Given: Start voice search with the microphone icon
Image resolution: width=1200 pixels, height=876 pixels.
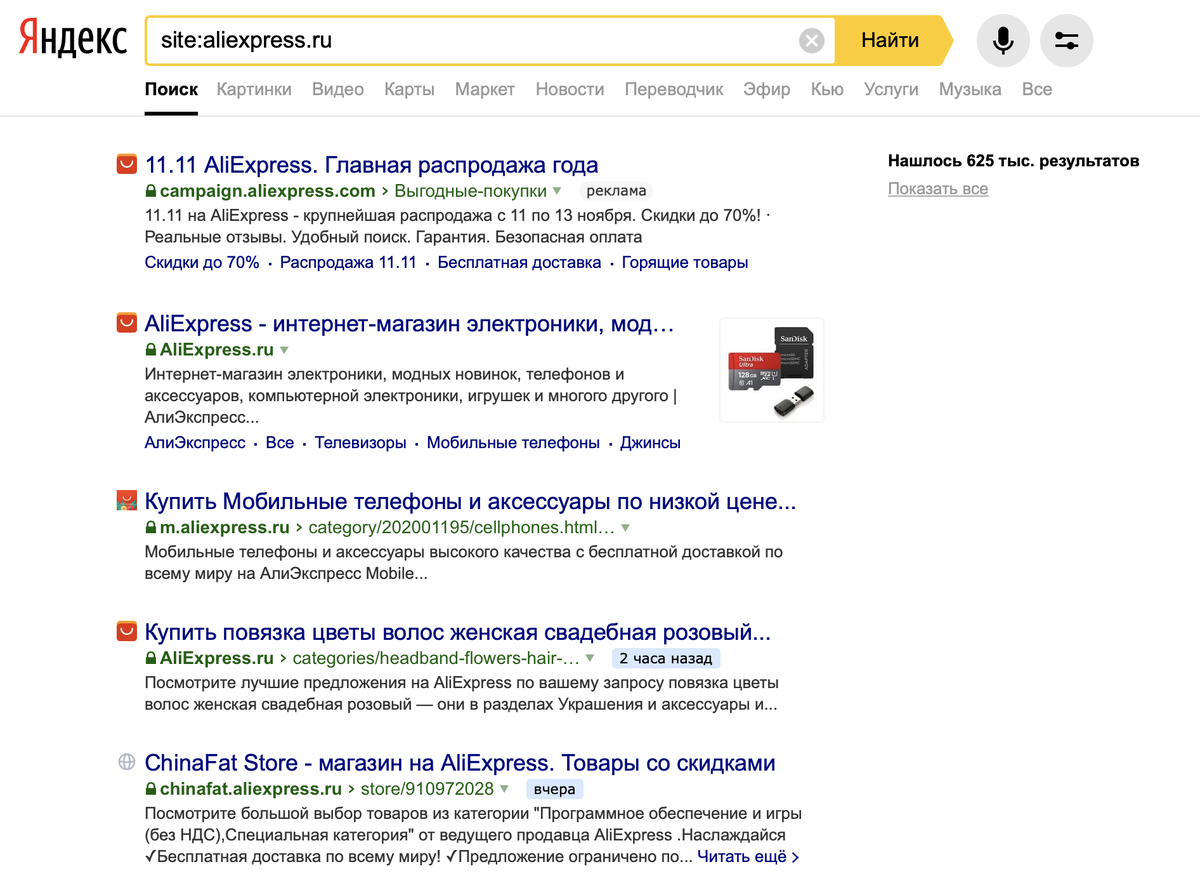Looking at the screenshot, I should (x=1003, y=41).
